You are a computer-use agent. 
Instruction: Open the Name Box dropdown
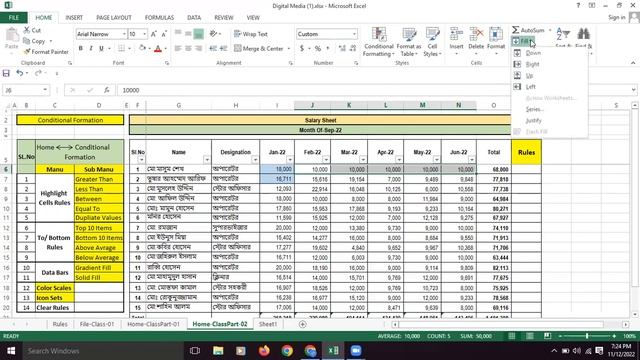click(45, 90)
